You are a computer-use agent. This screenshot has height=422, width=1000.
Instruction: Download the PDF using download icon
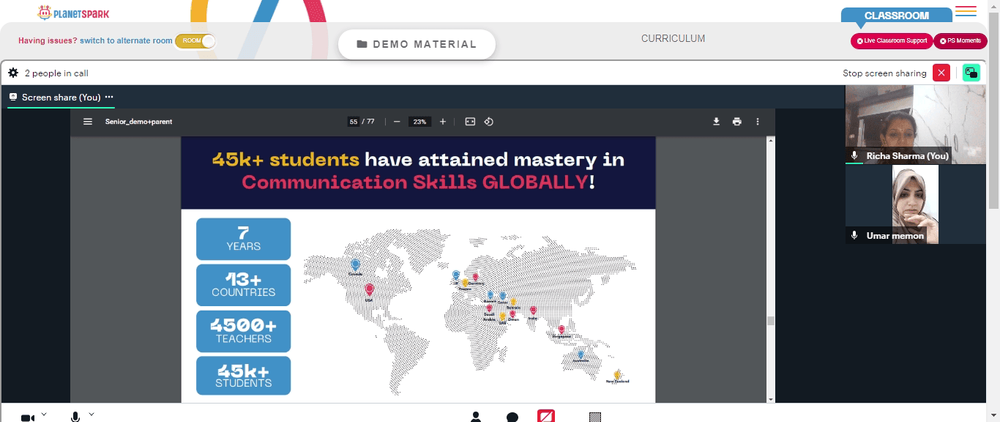pos(716,122)
